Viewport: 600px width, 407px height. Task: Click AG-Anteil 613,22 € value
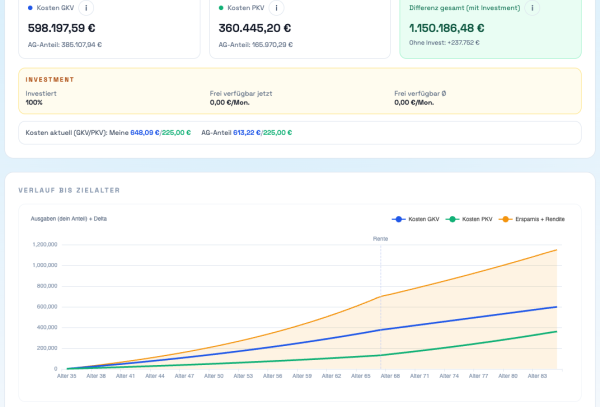click(x=247, y=132)
